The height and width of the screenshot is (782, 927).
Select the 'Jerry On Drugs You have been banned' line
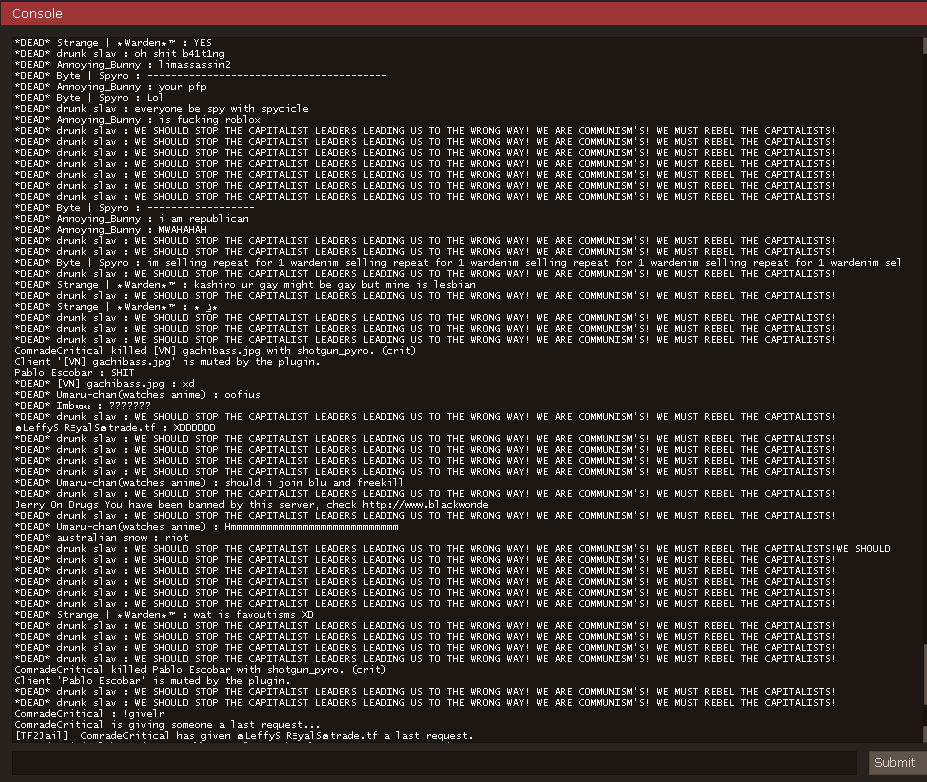[x=251, y=505]
